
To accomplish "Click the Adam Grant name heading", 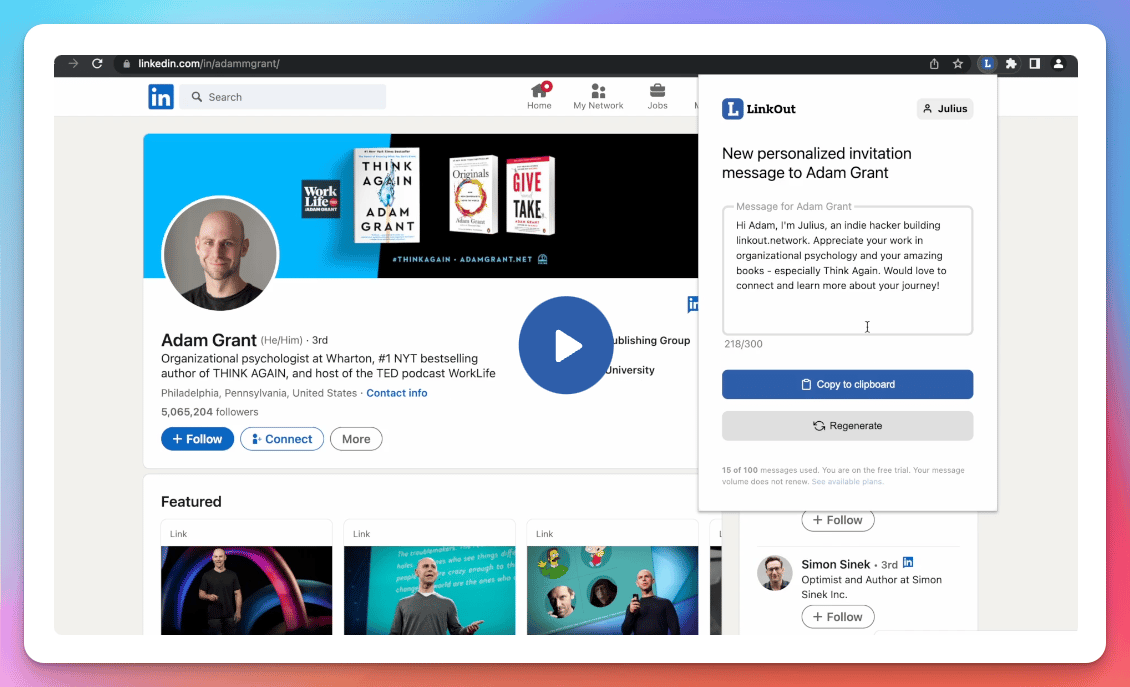I will (208, 340).
